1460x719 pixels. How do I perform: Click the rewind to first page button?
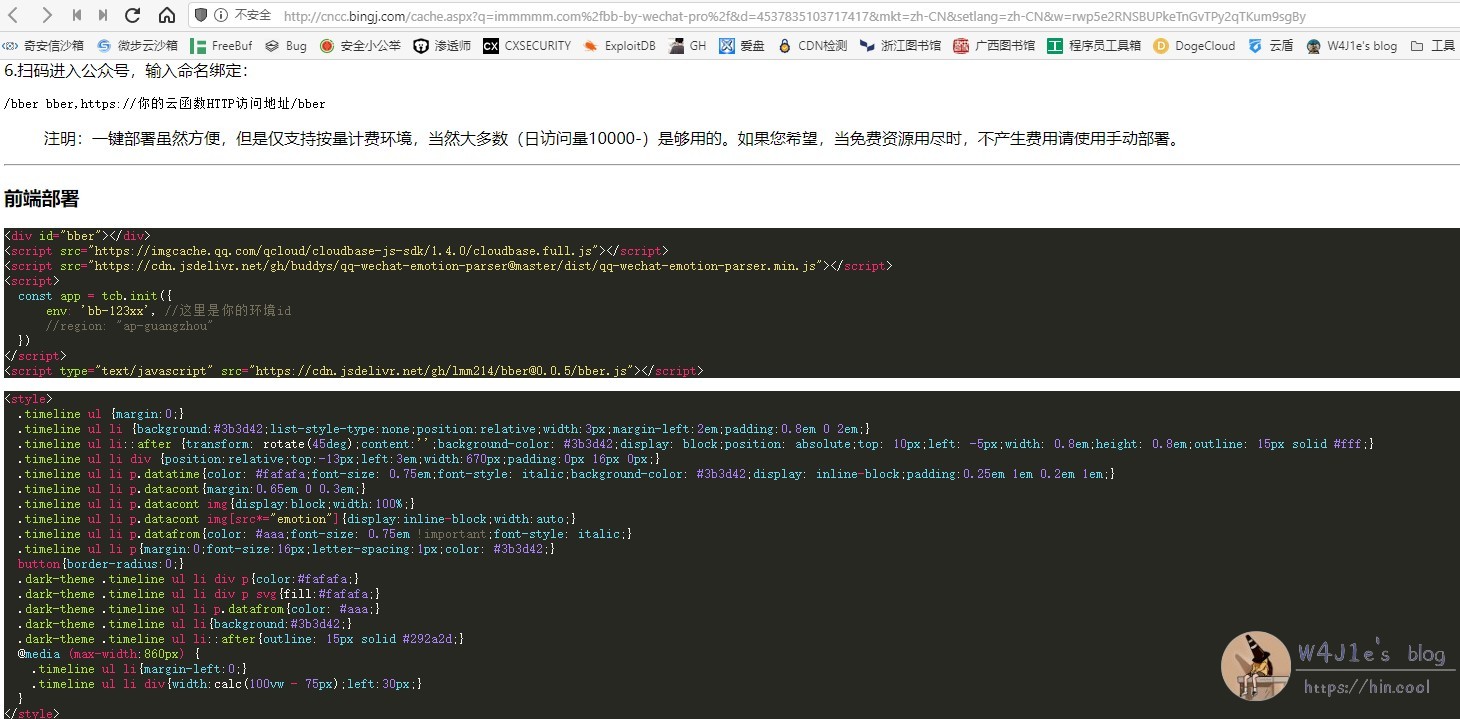pyautogui.click(x=77, y=15)
